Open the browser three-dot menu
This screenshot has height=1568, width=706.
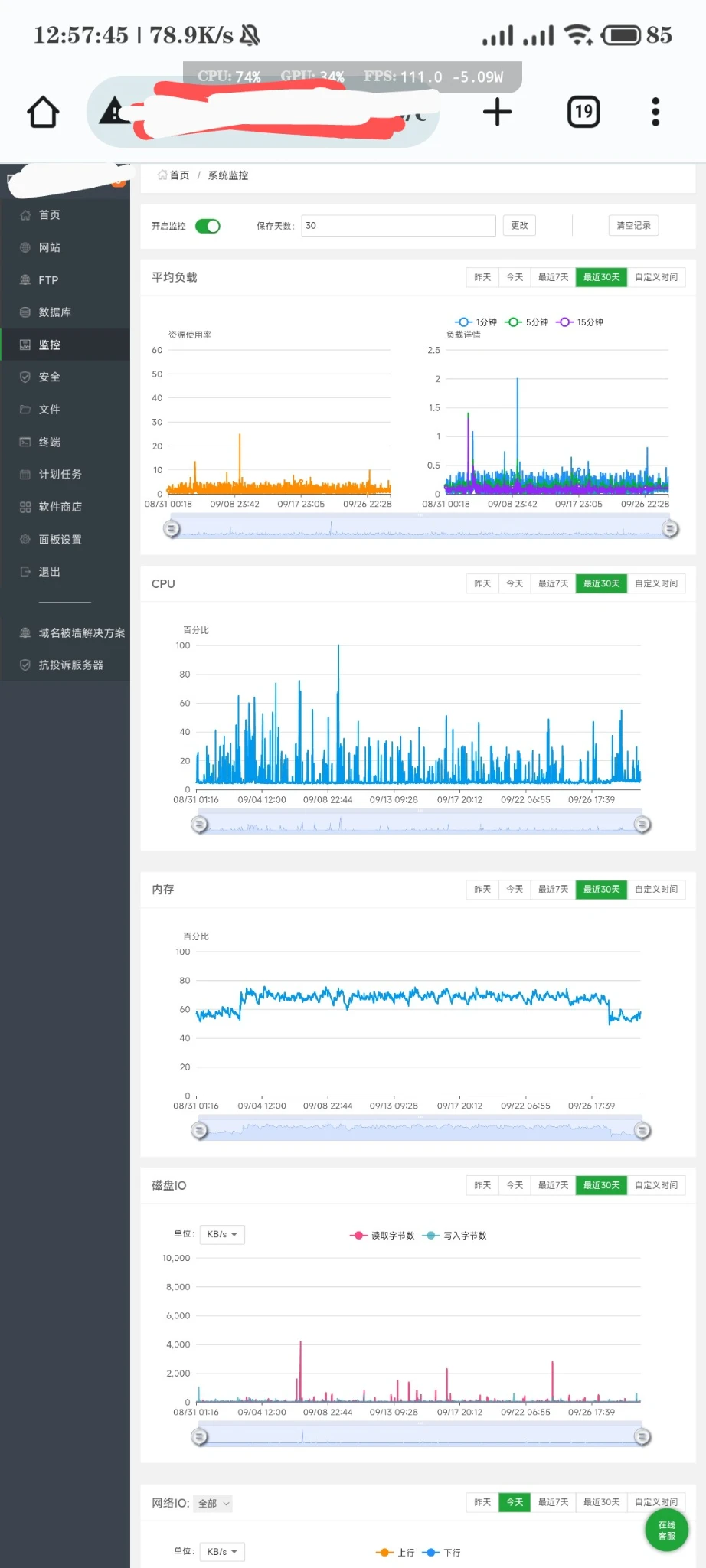pos(655,113)
